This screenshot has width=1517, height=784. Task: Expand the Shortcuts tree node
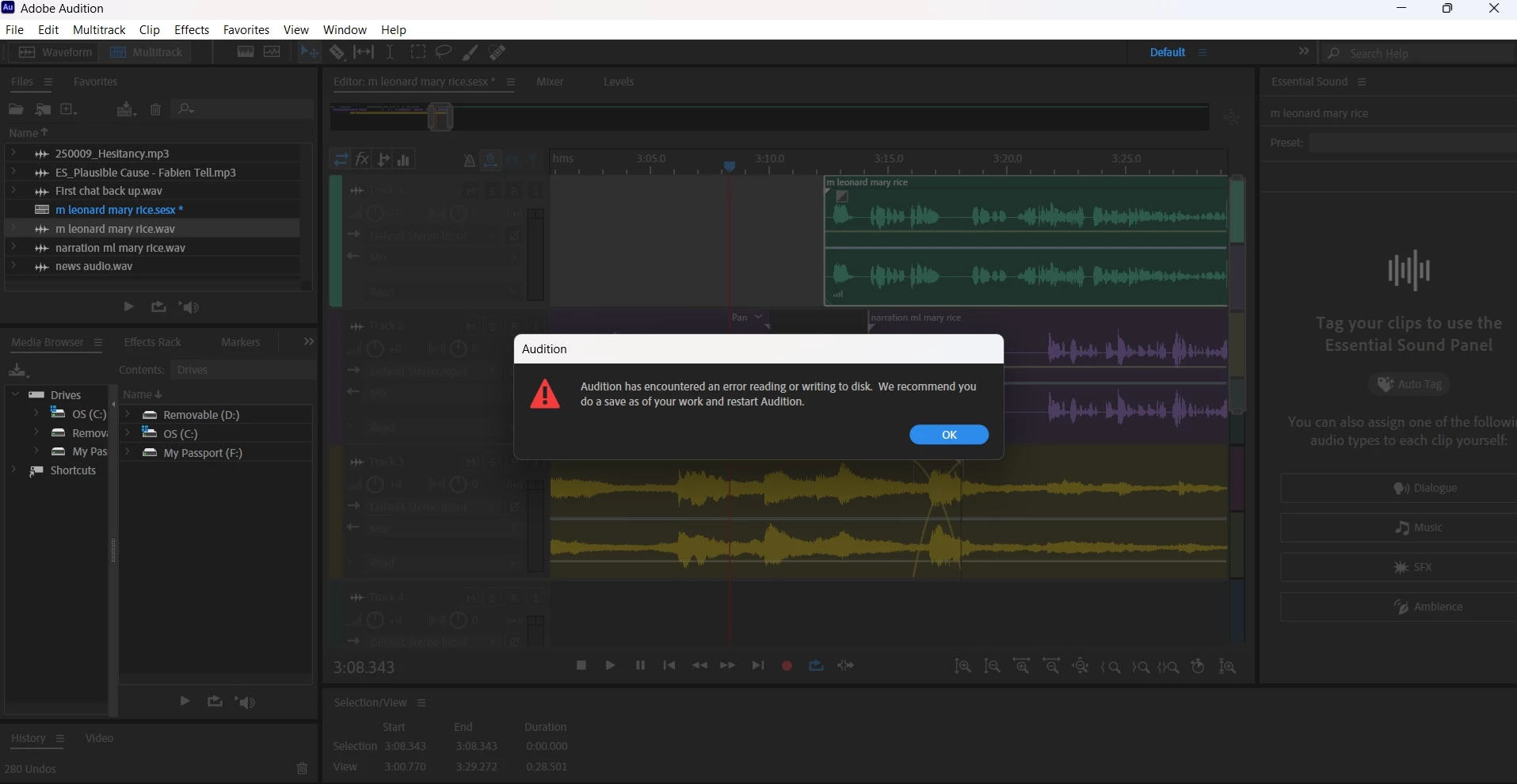pos(13,470)
